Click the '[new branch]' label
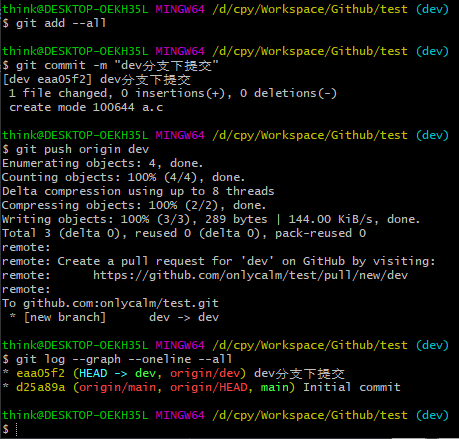Screen dimensions: 459x439 tap(65, 317)
